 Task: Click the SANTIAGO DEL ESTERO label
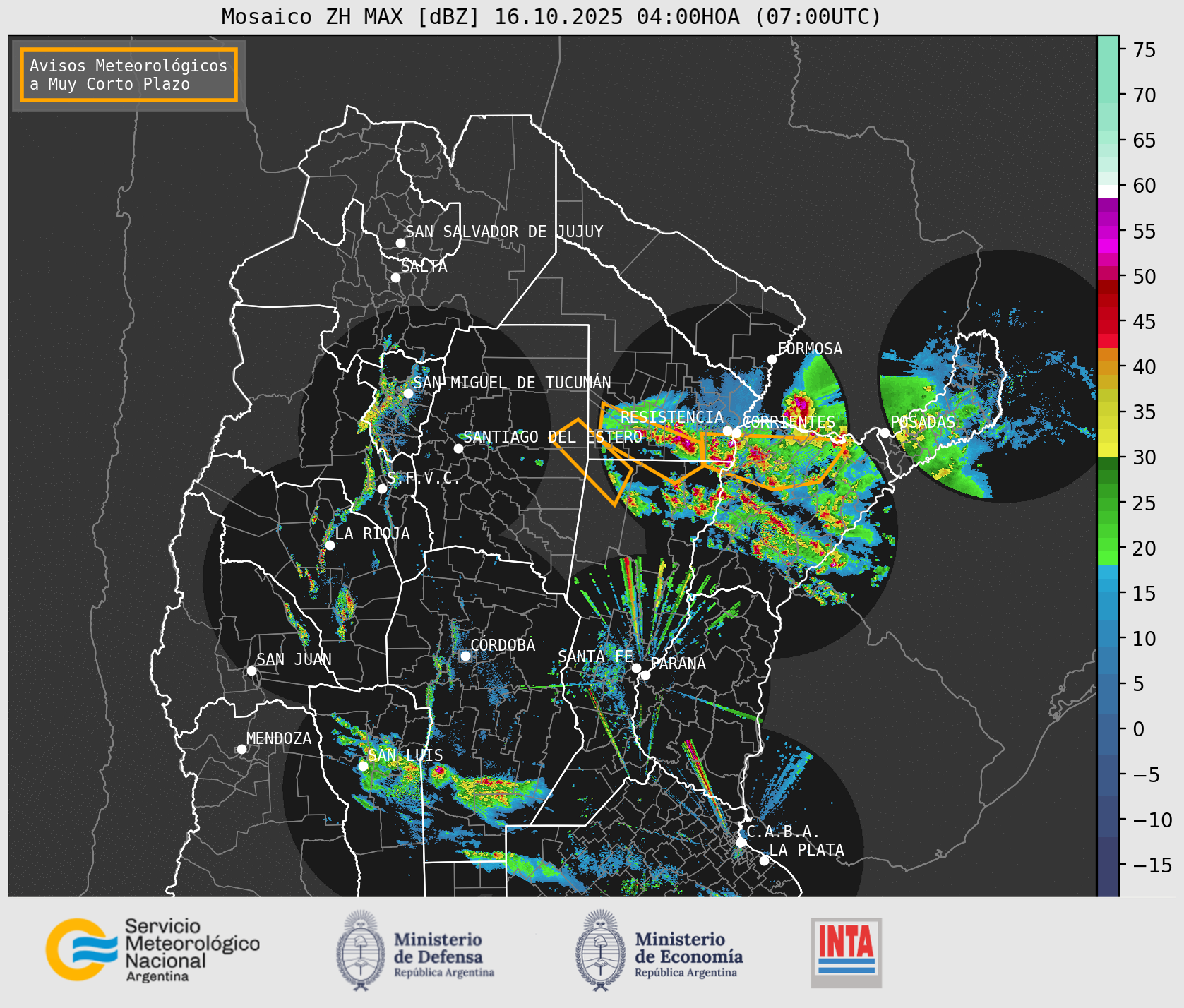[553, 437]
